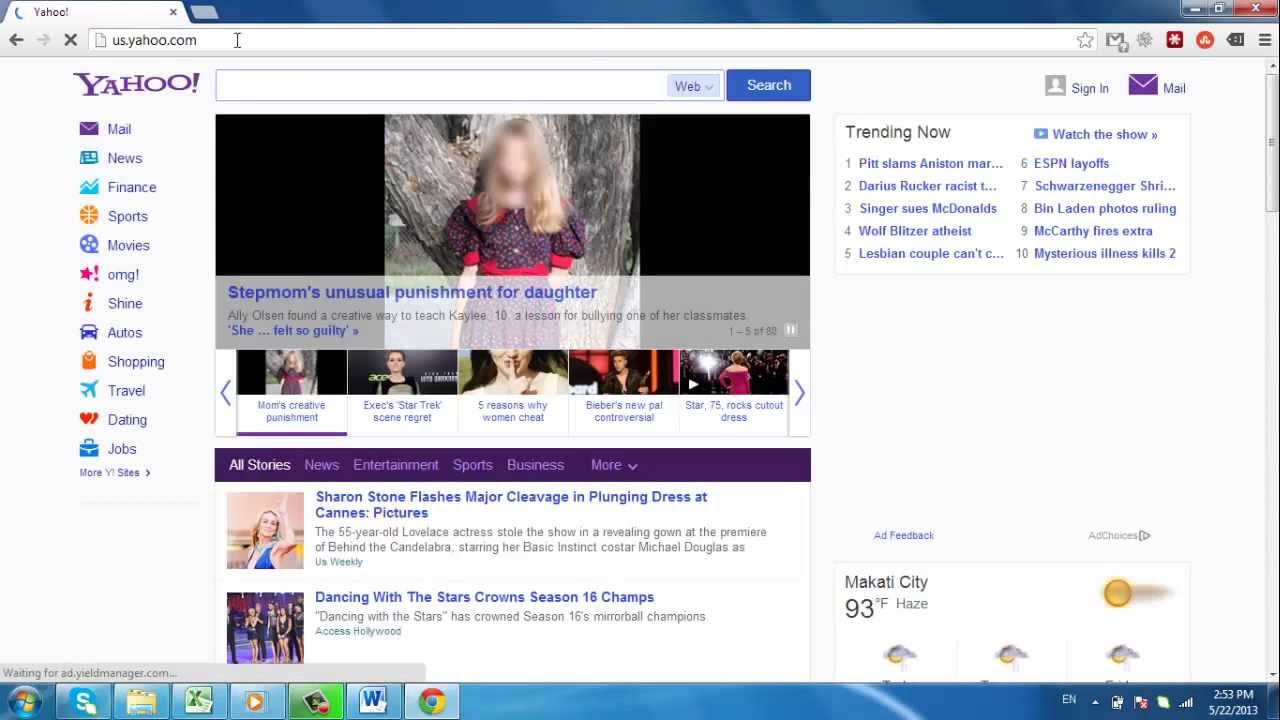This screenshot has width=1280, height=720.
Task: Select the Sports basketball icon
Action: pos(89,216)
